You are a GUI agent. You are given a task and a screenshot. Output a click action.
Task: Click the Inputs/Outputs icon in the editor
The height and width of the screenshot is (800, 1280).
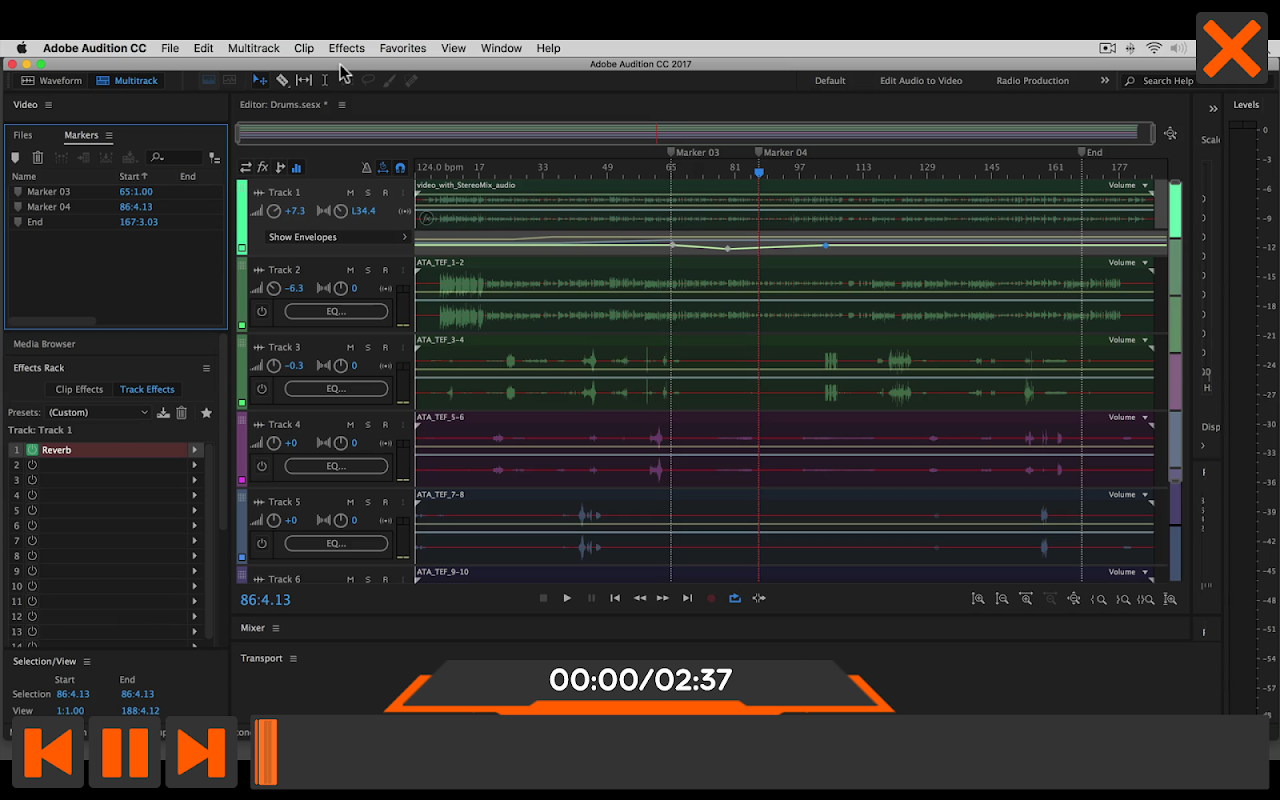click(246, 167)
